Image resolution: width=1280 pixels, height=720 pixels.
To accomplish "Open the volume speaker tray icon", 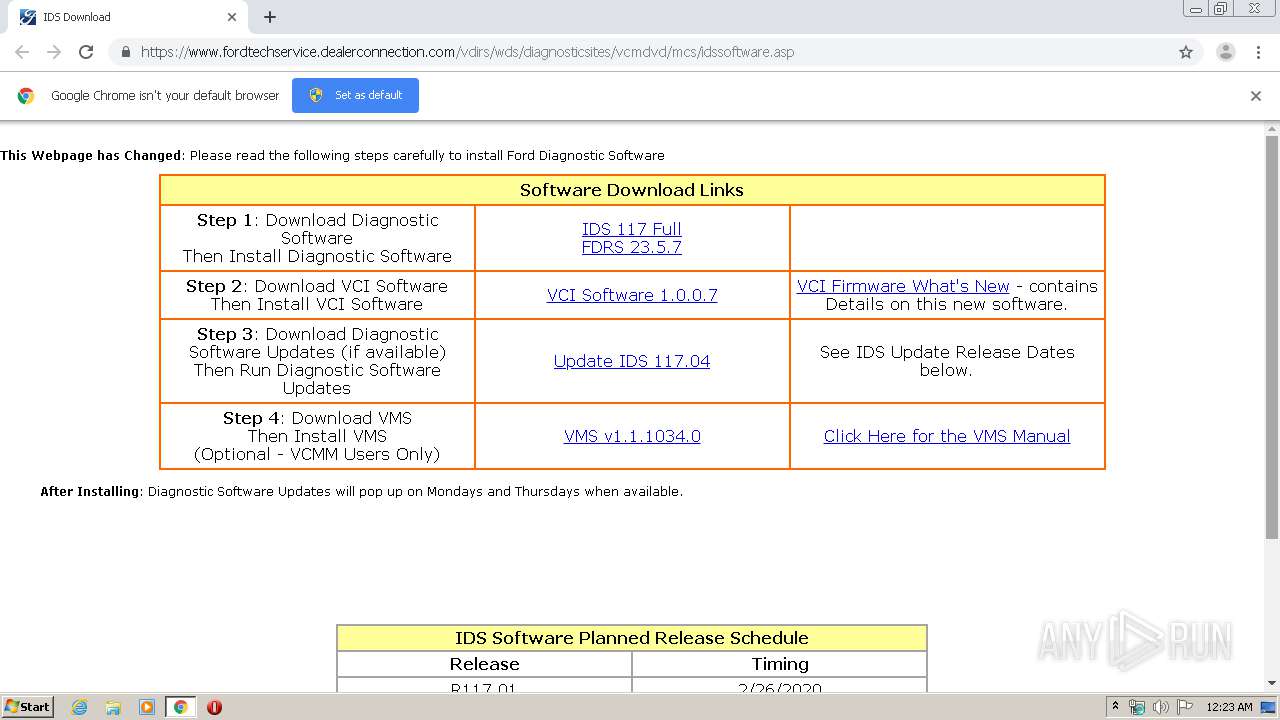I will point(1160,707).
